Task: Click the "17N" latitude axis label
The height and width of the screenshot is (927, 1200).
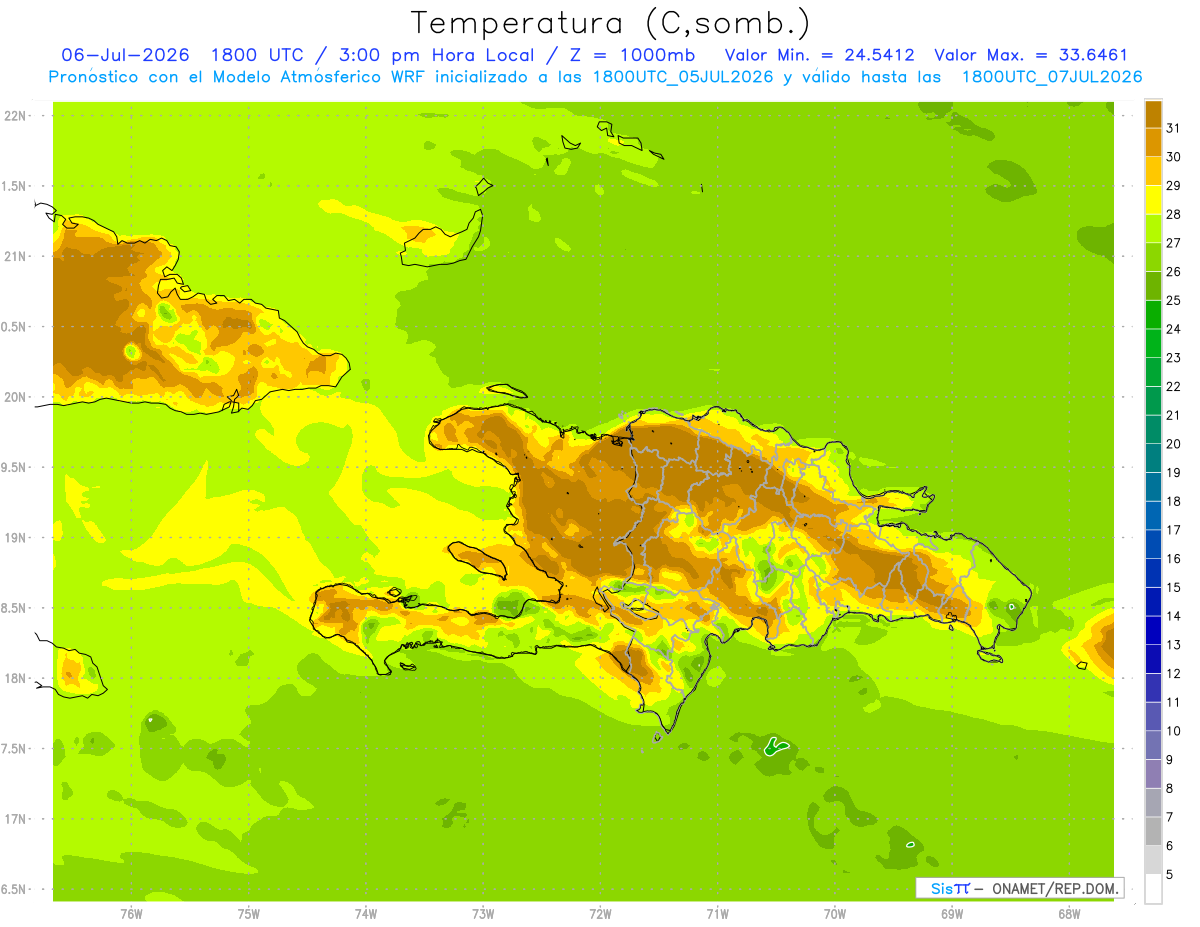Action: click(x=15, y=819)
